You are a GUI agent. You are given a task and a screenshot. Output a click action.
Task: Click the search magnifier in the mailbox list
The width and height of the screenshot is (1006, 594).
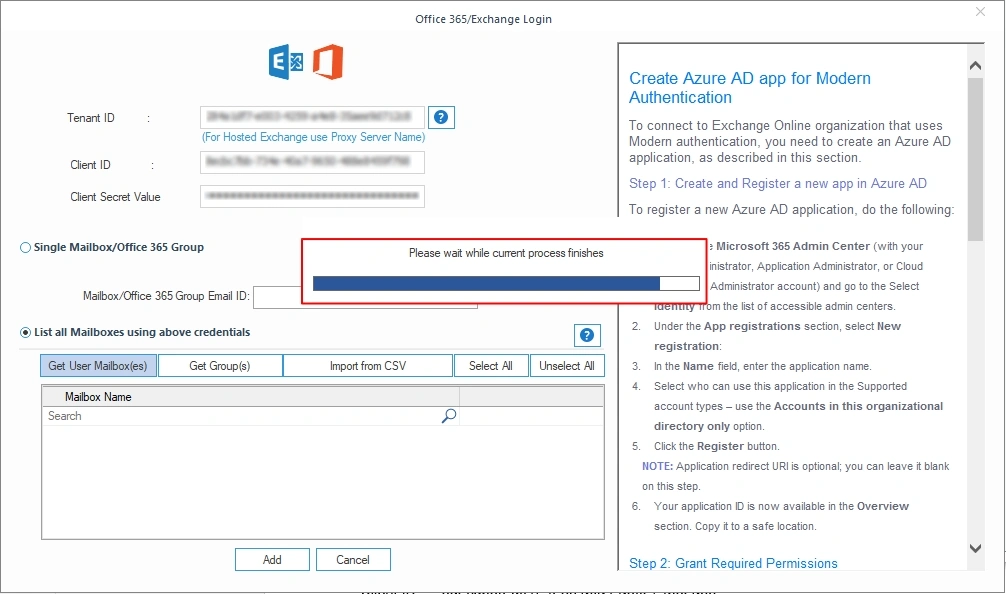coord(449,415)
